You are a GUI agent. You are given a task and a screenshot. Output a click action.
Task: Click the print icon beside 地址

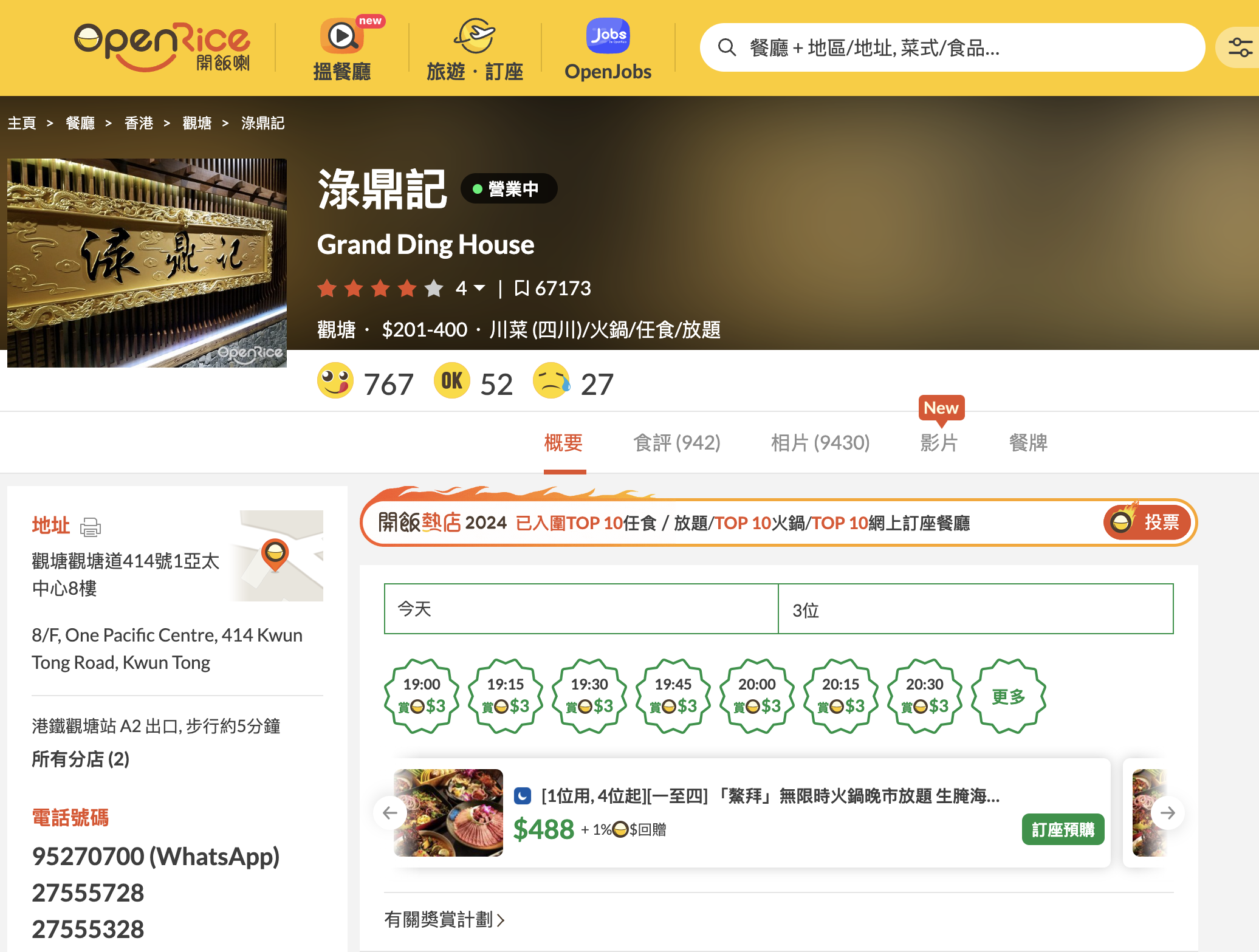[x=91, y=527]
